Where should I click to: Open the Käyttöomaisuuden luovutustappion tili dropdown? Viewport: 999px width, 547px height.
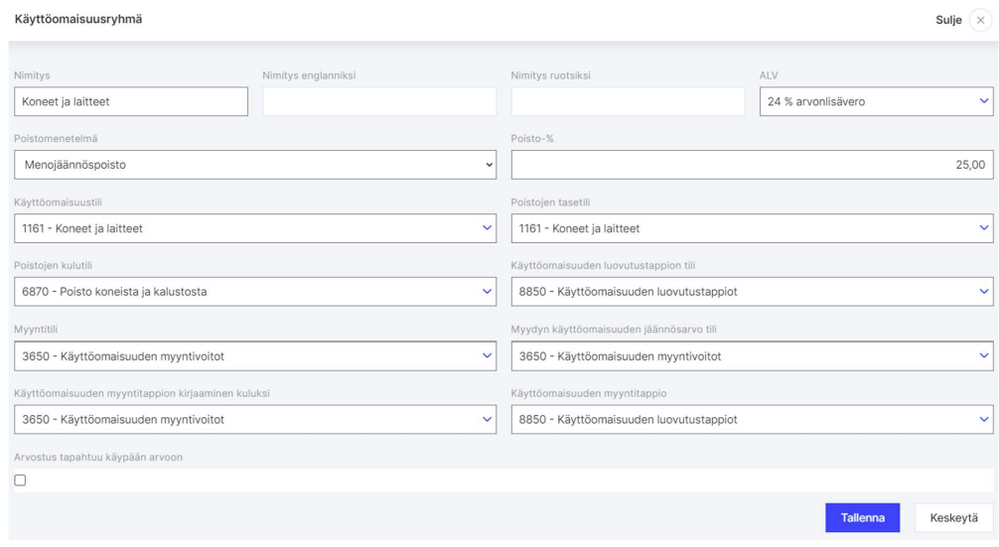[752, 292]
